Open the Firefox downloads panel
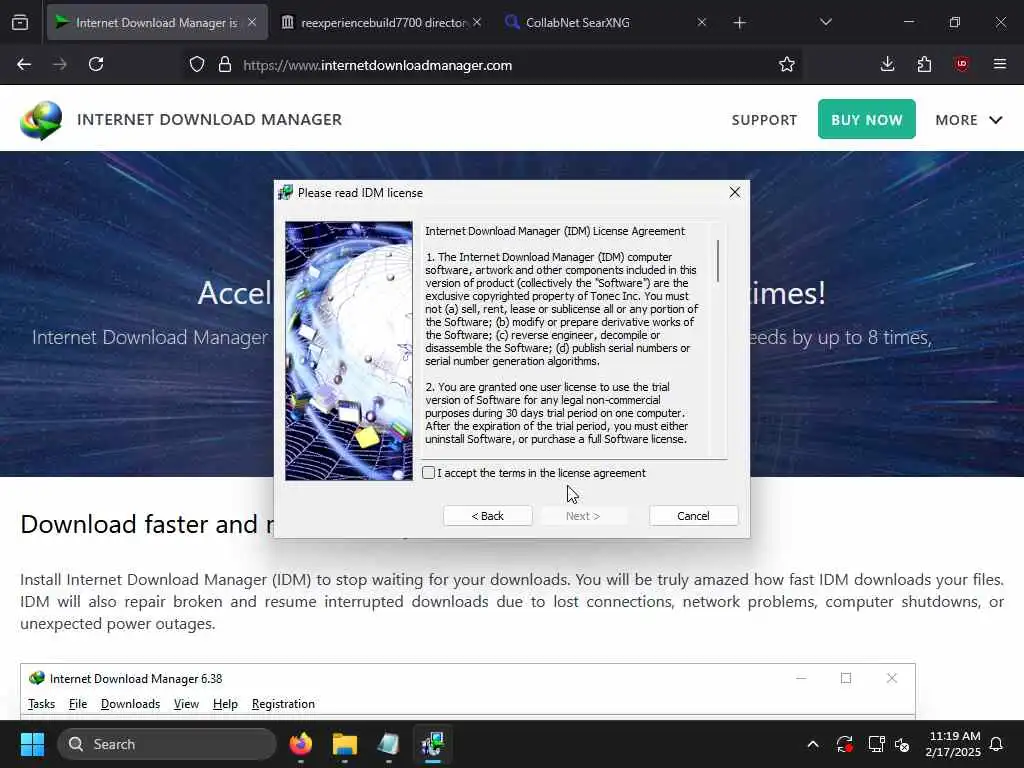 [x=887, y=64]
